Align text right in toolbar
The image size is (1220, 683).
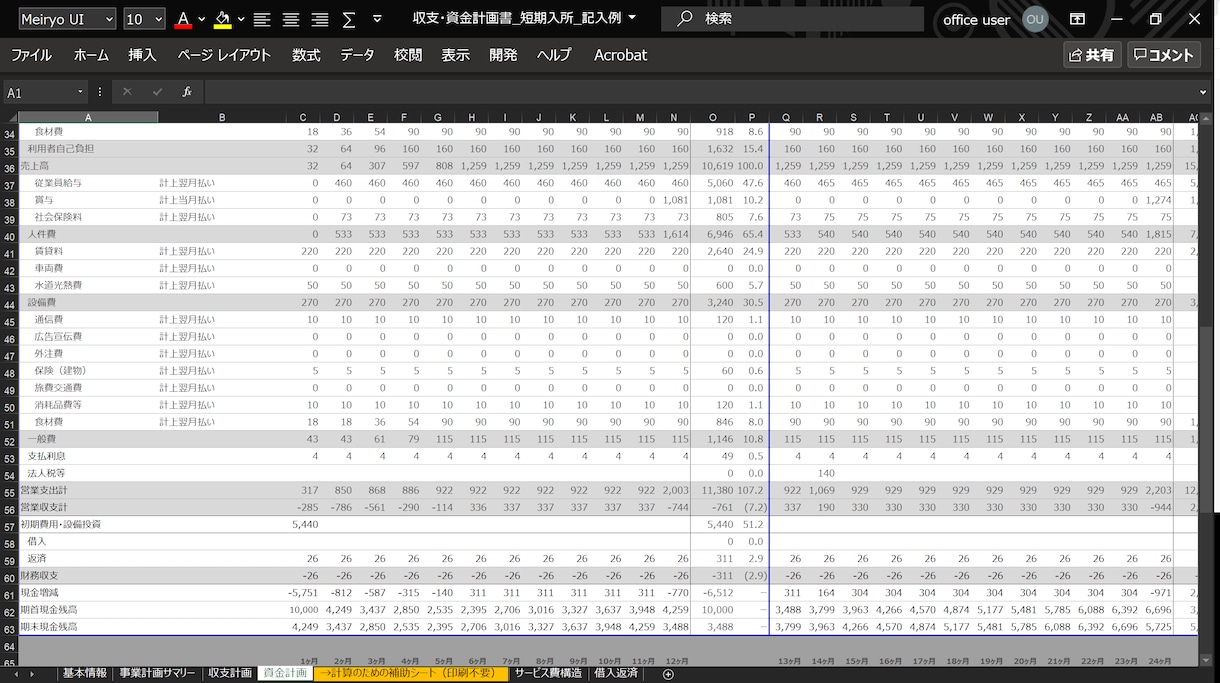320,19
